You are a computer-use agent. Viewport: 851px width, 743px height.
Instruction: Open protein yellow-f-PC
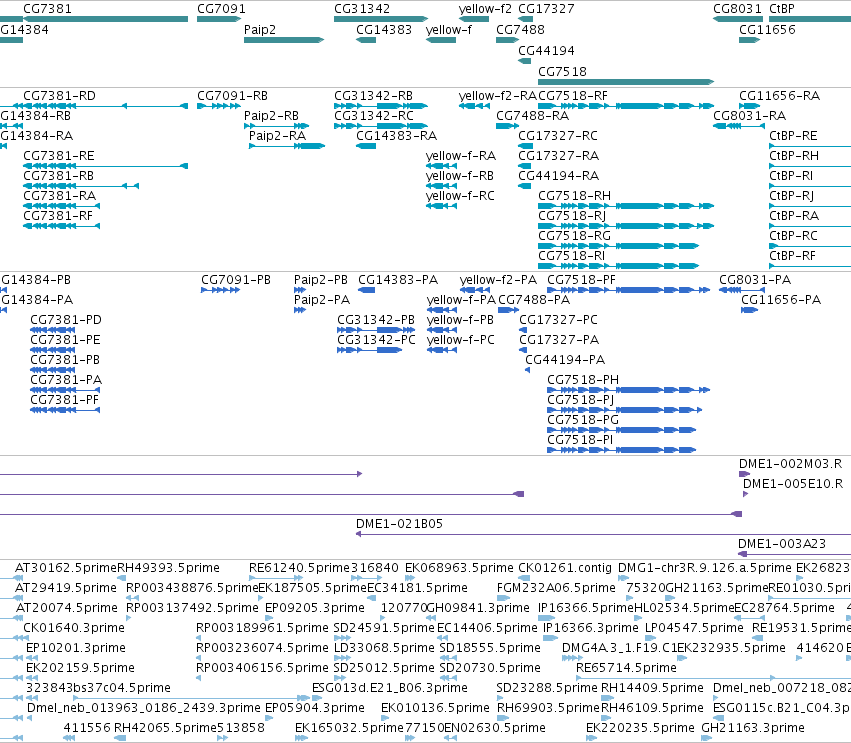pos(442,350)
